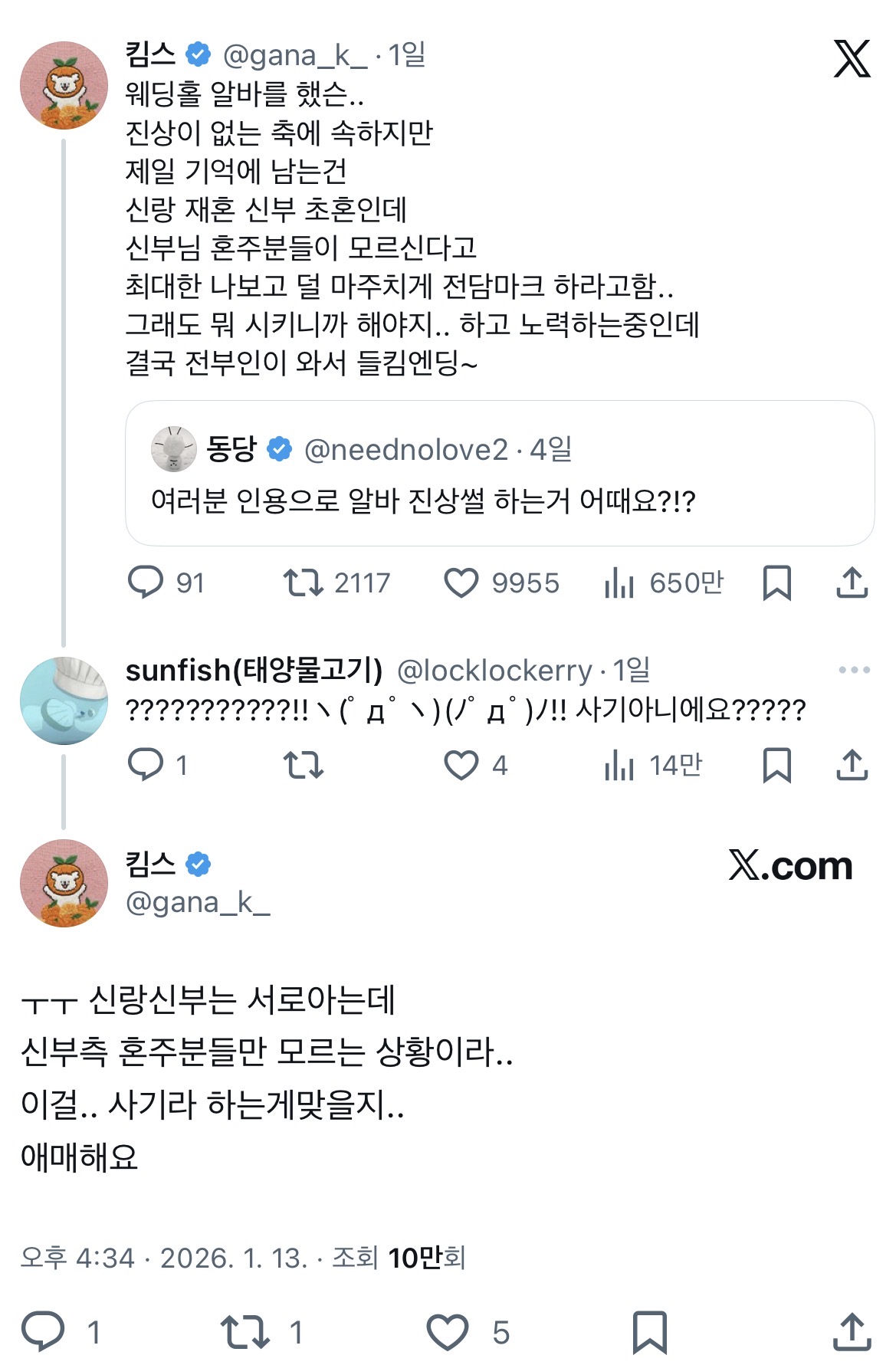
Task: Like the bottom post with 5 likes
Action: coord(448,1332)
